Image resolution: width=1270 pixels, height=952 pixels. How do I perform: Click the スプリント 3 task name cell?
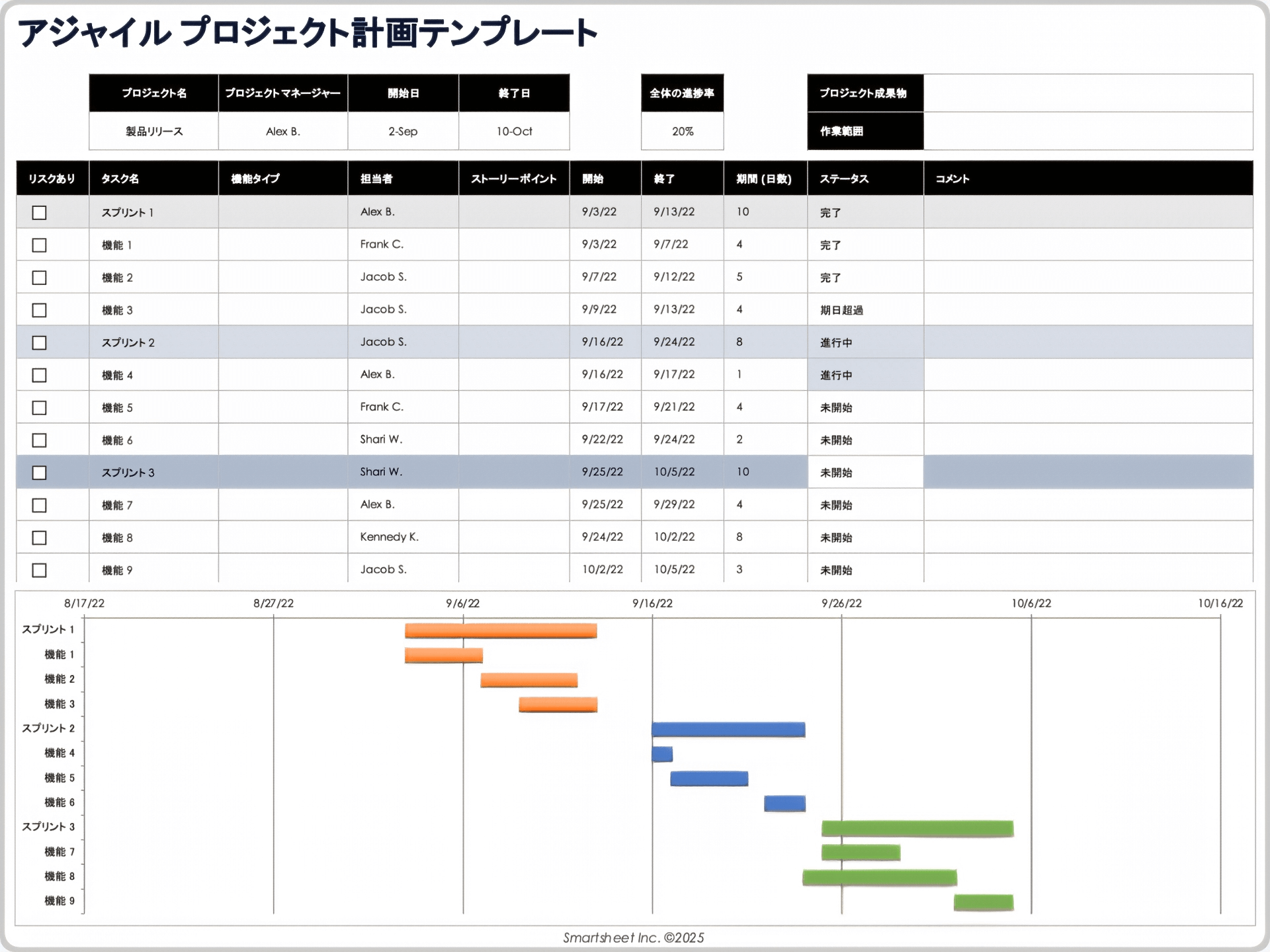point(153,472)
